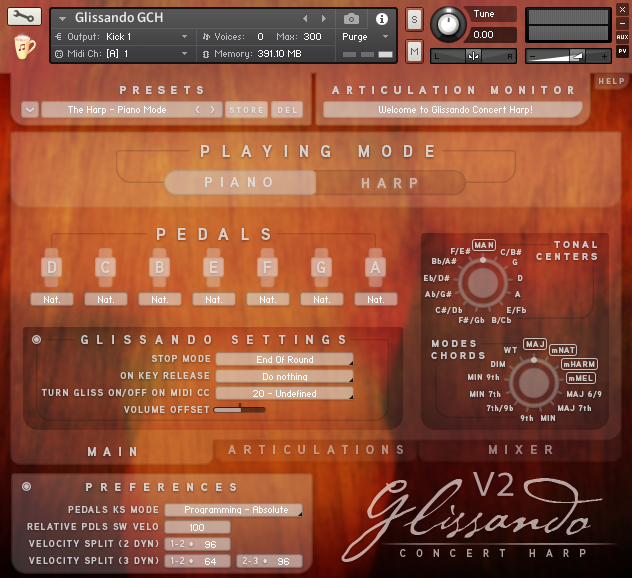Screen dimensions: 632x578
Task: Open instrument edit mode with the wrench icon
Action: (24, 17)
